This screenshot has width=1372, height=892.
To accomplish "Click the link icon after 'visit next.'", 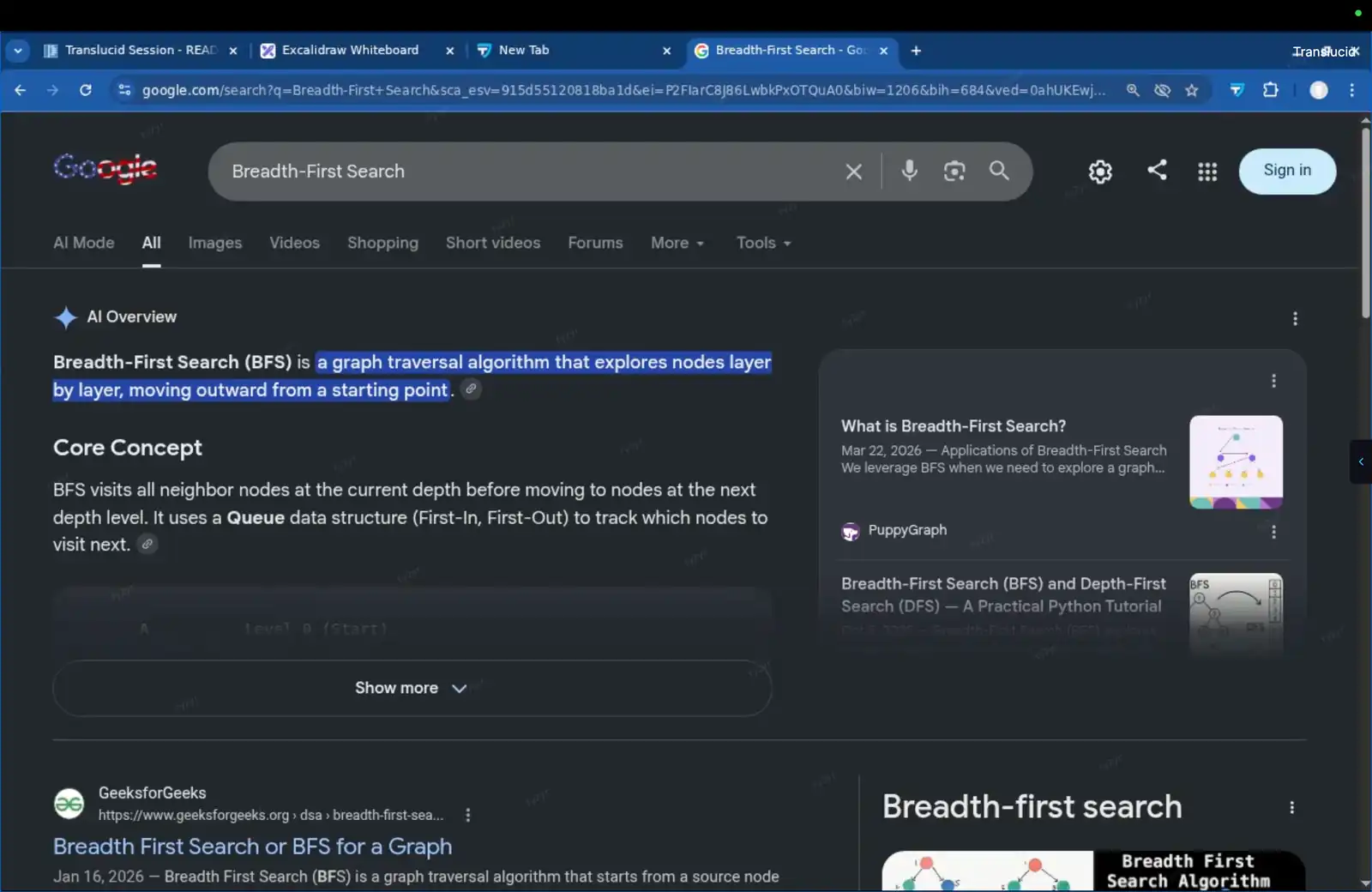I will point(147,544).
